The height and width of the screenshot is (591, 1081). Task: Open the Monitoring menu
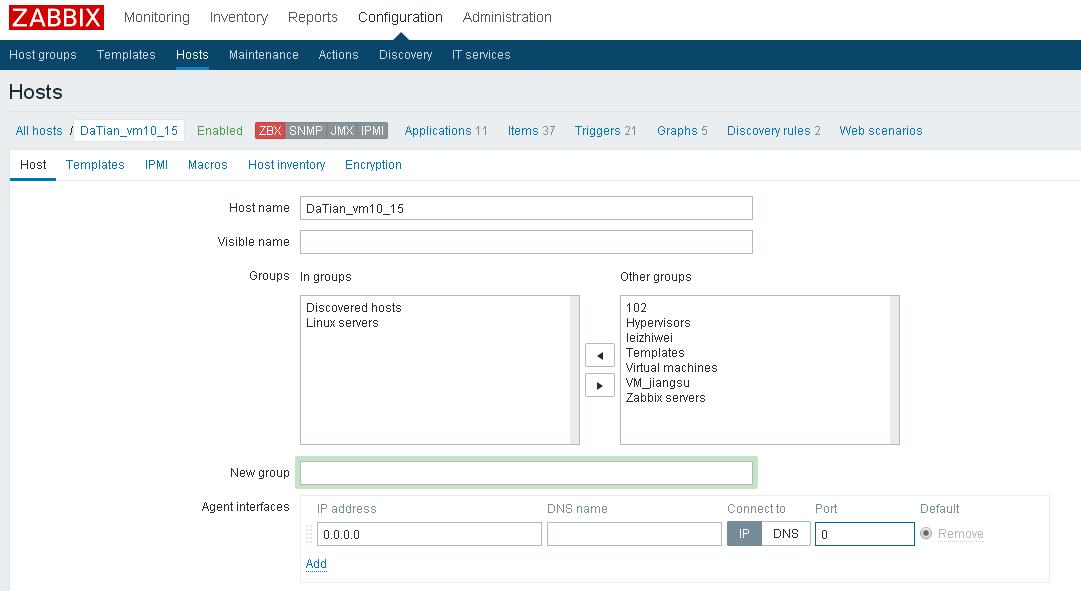click(x=156, y=17)
